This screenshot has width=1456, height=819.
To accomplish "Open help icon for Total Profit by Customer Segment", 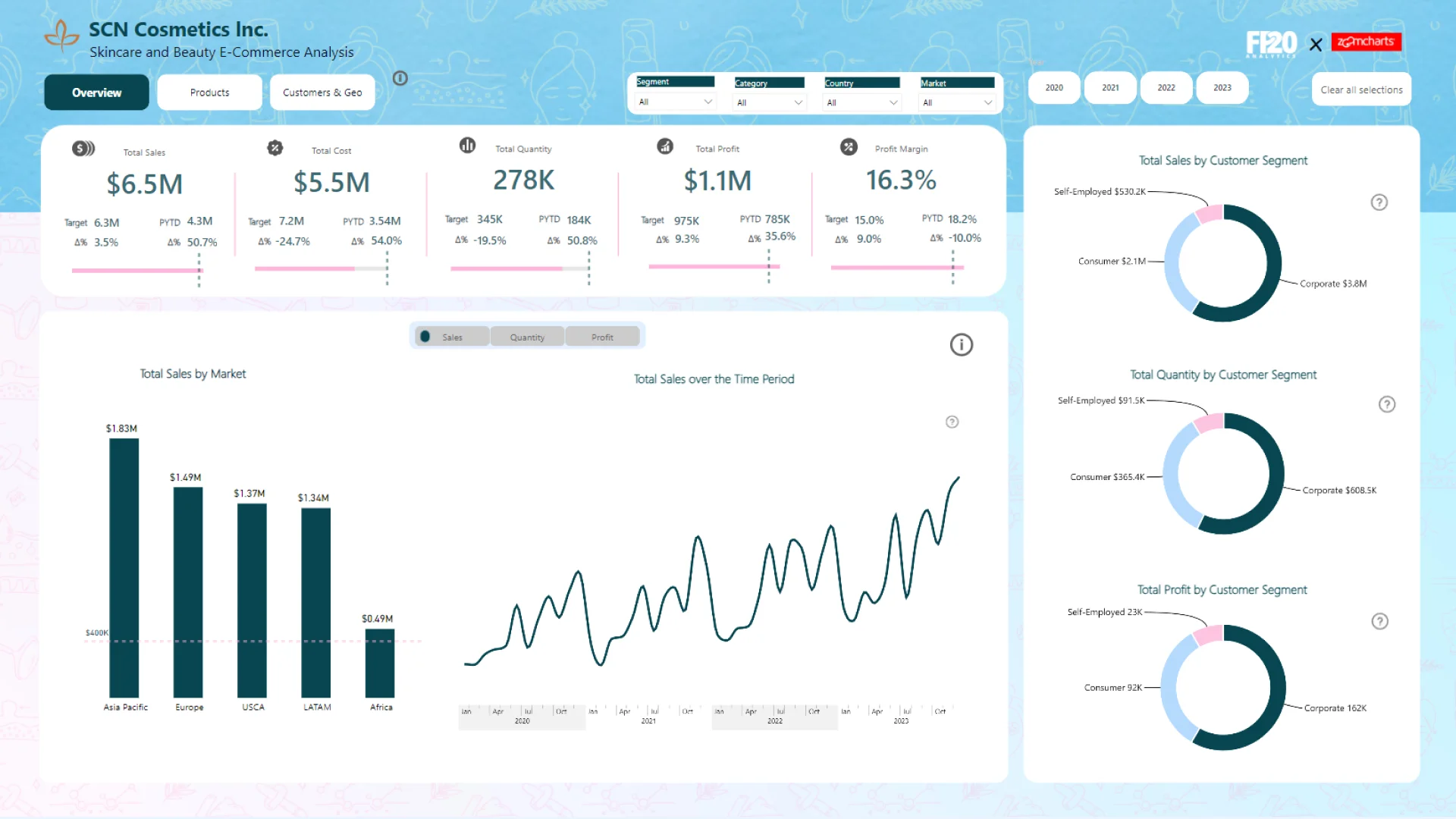I will (x=1380, y=622).
